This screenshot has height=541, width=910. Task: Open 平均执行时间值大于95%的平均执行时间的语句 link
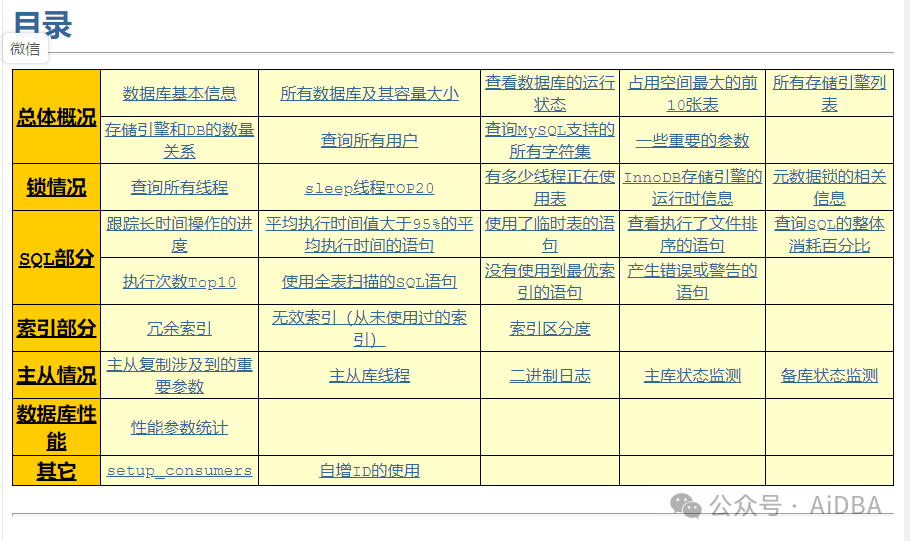click(369, 235)
